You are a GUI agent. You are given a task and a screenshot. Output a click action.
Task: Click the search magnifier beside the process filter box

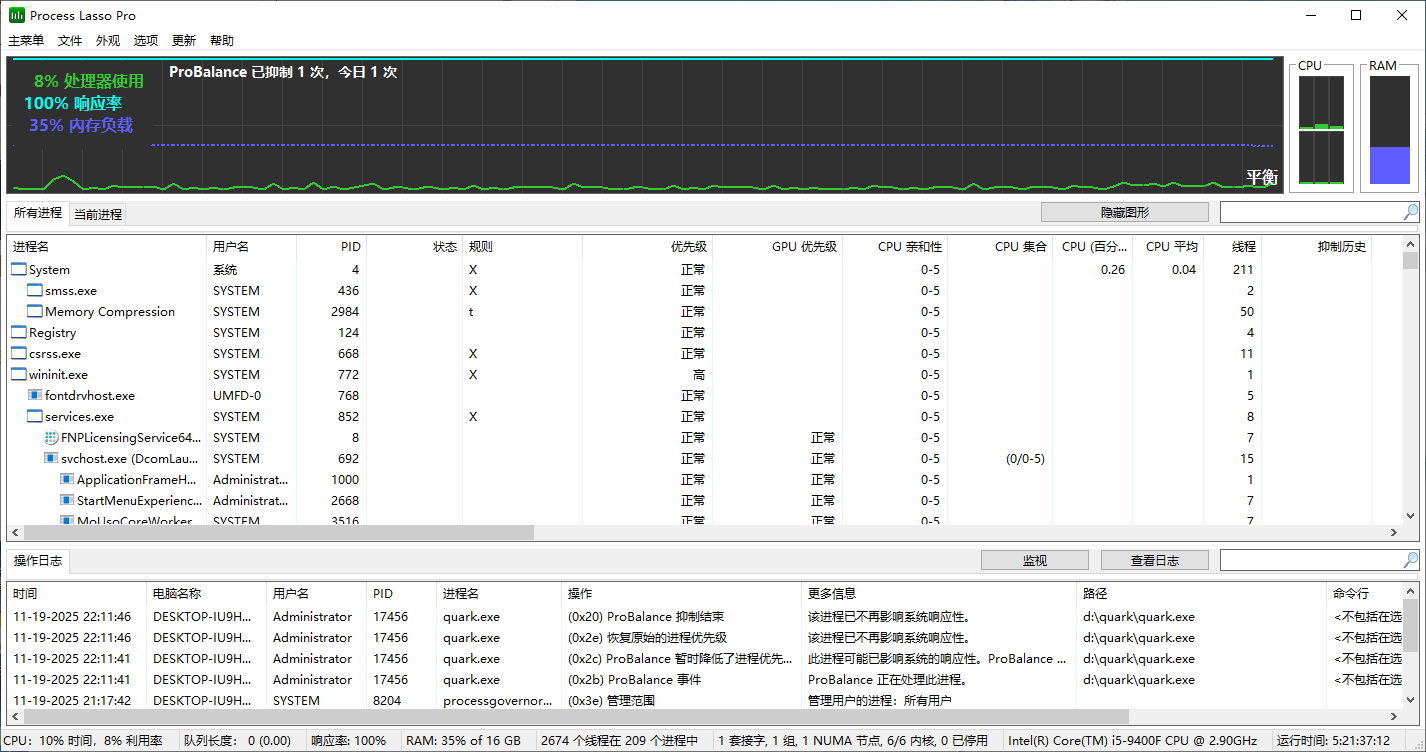coord(1410,211)
